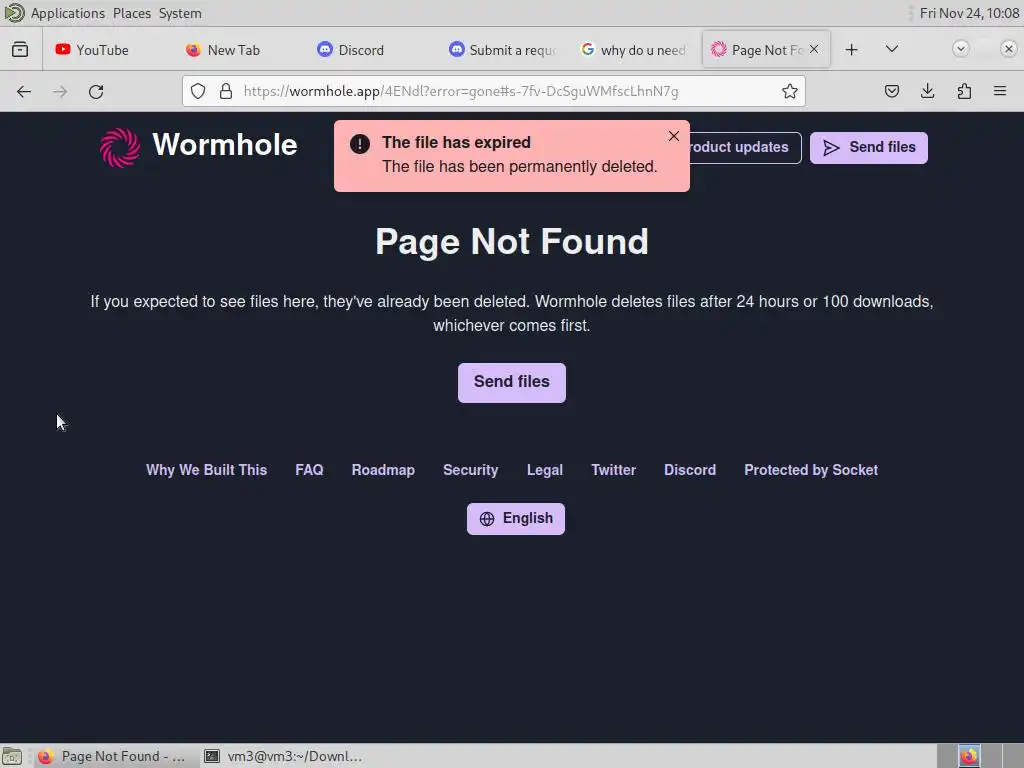Open the Save to Pocket icon
1024x768 pixels.
coord(892,91)
